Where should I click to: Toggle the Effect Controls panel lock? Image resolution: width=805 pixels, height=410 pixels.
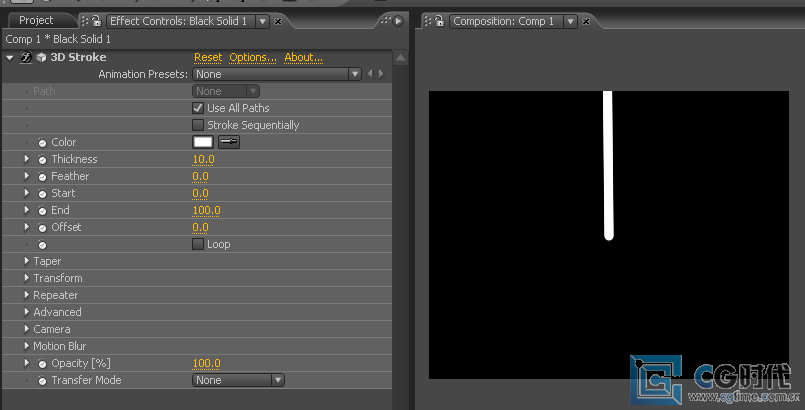96,21
